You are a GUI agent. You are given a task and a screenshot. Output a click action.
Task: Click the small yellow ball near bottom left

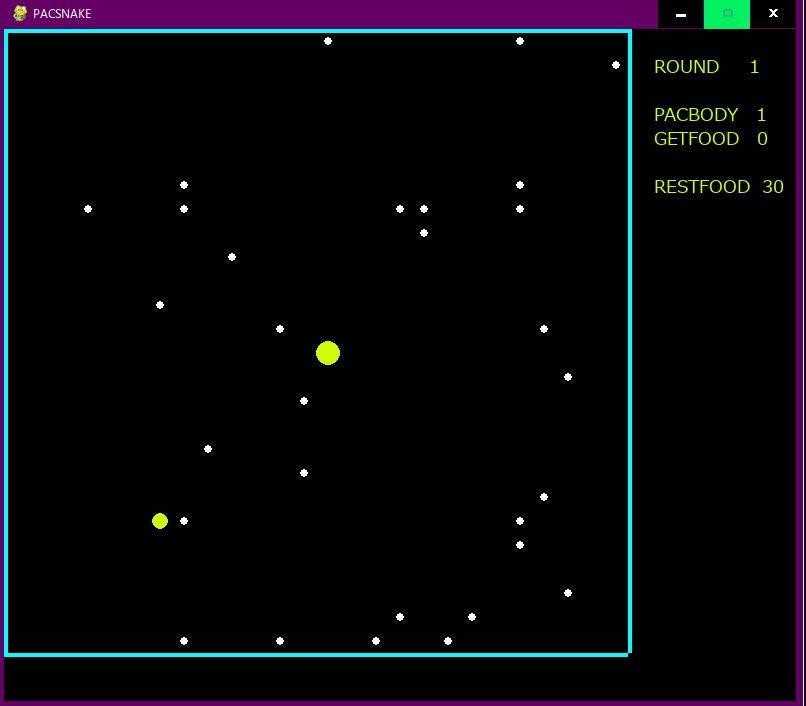[160, 521]
